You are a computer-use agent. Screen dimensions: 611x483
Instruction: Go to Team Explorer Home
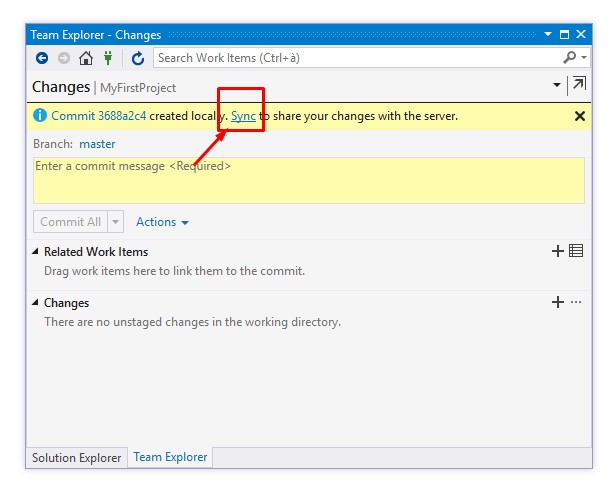pyautogui.click(x=86, y=59)
